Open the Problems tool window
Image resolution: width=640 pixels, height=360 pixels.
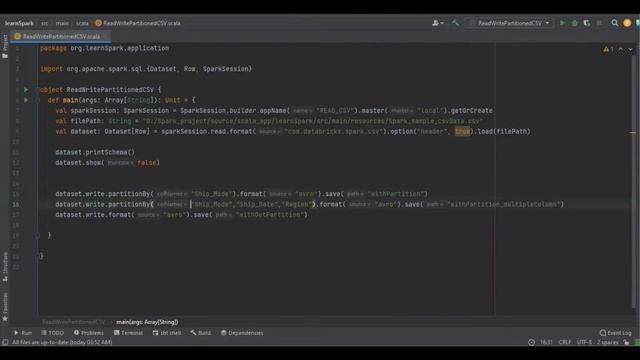[89, 333]
